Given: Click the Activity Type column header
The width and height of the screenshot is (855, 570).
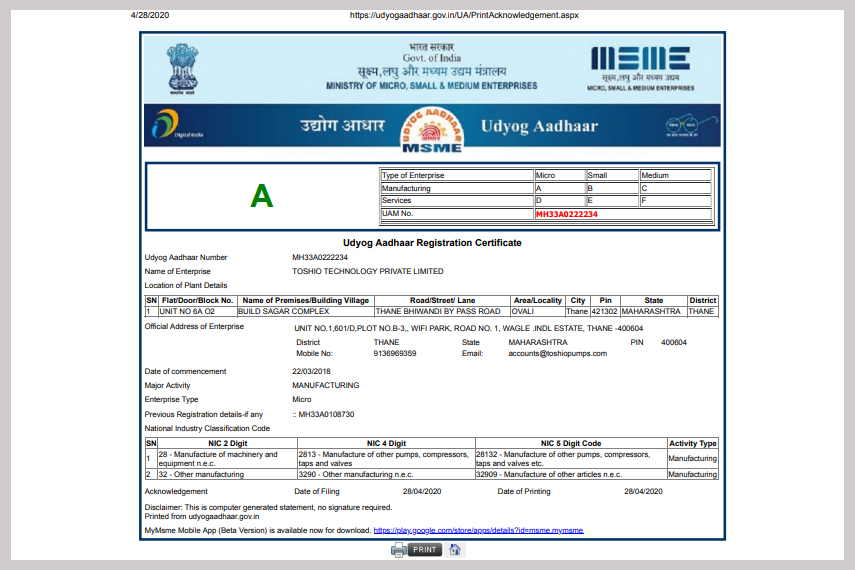Looking at the screenshot, I should pos(693,443).
